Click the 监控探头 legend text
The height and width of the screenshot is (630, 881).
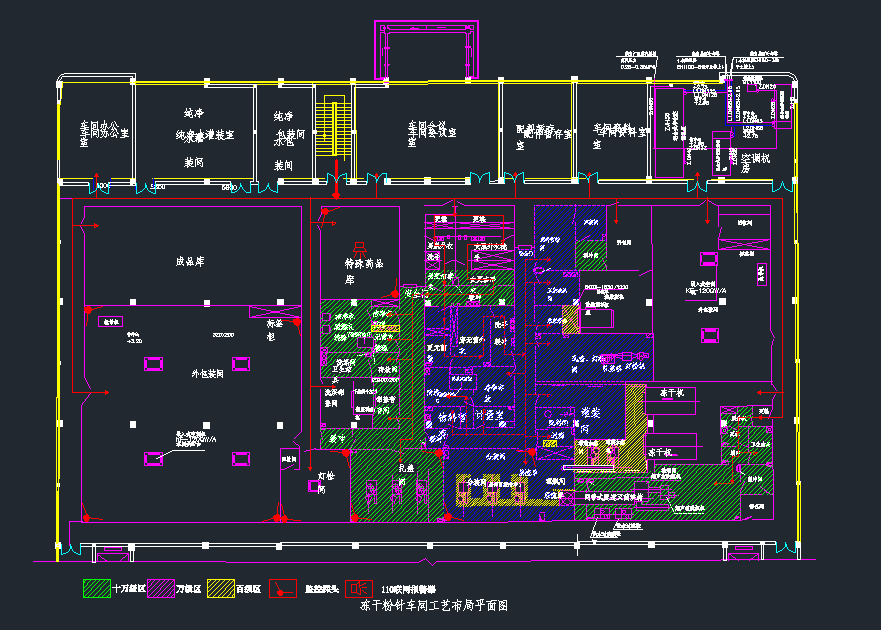322,590
